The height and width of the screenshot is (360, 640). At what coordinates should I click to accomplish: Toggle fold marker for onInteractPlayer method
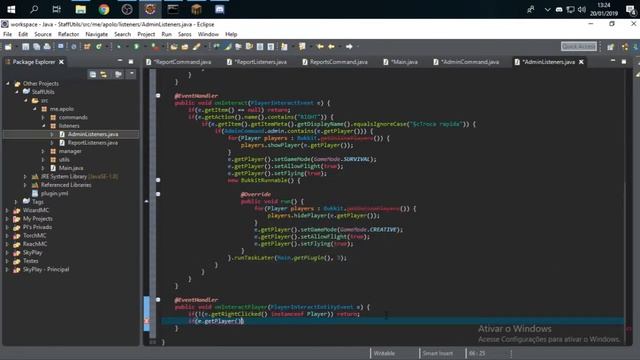point(158,300)
